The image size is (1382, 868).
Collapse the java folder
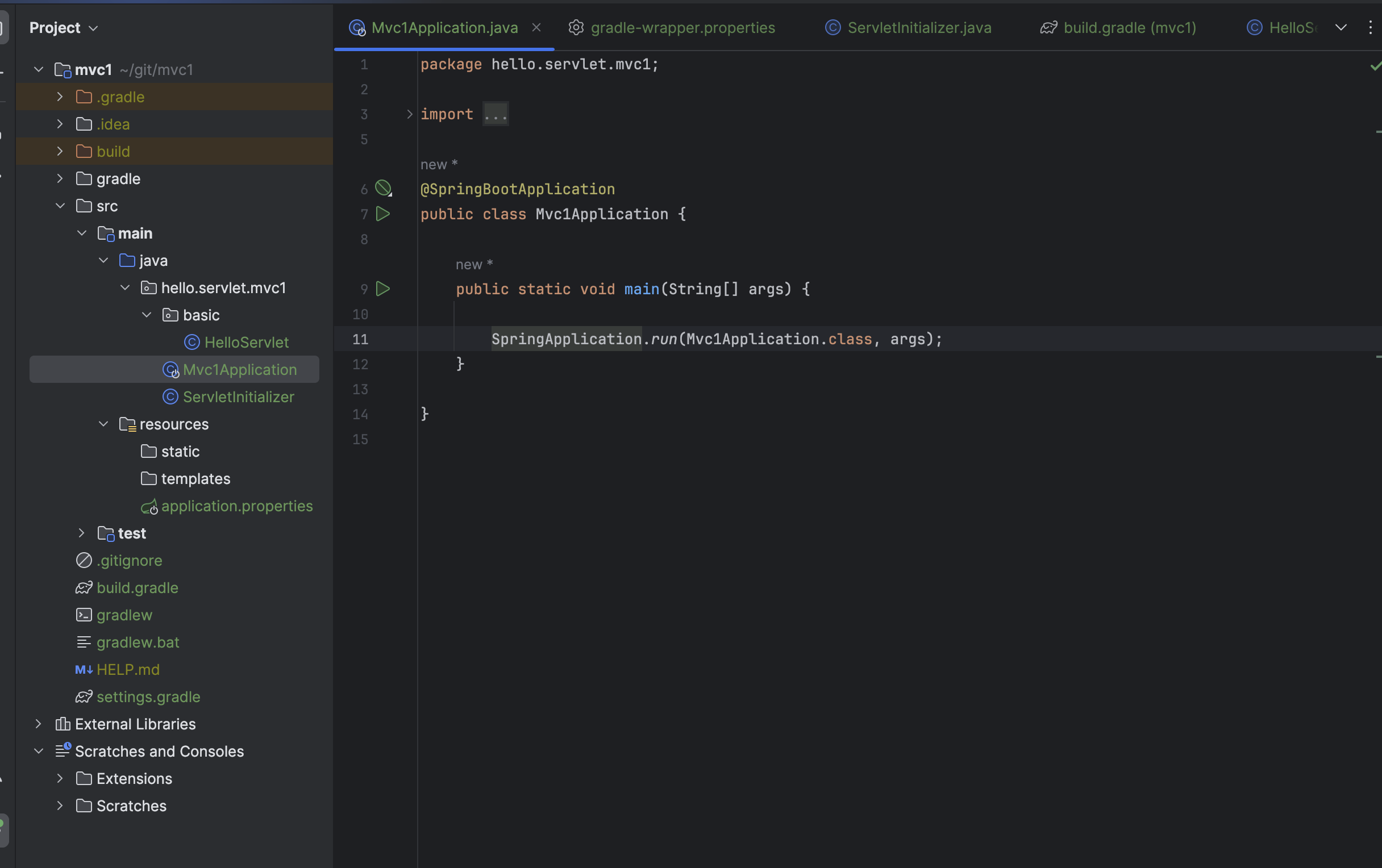click(x=103, y=261)
